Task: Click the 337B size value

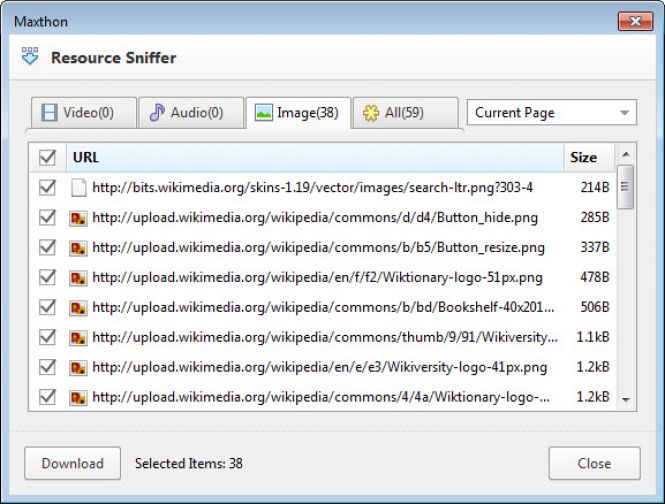Action: click(595, 248)
